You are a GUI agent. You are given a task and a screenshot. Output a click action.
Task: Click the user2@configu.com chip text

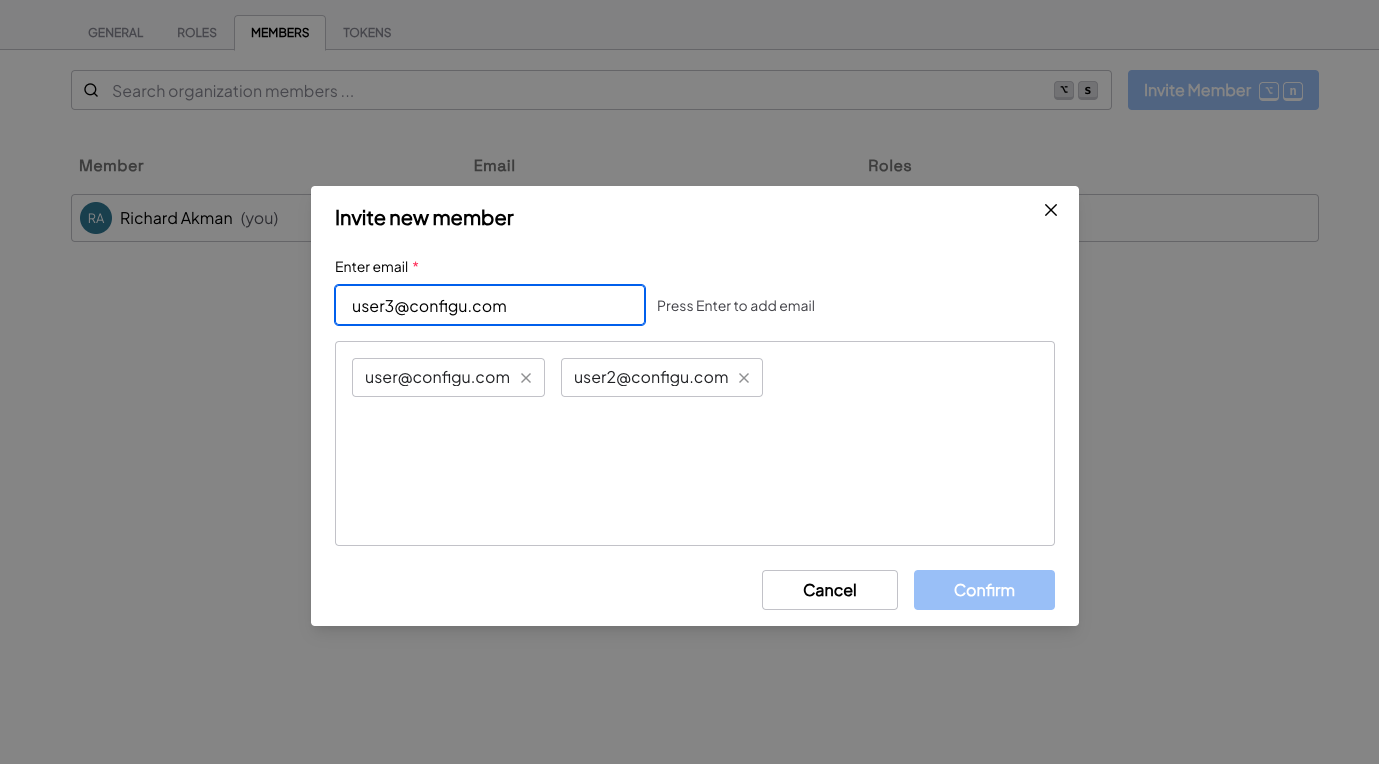tap(651, 377)
